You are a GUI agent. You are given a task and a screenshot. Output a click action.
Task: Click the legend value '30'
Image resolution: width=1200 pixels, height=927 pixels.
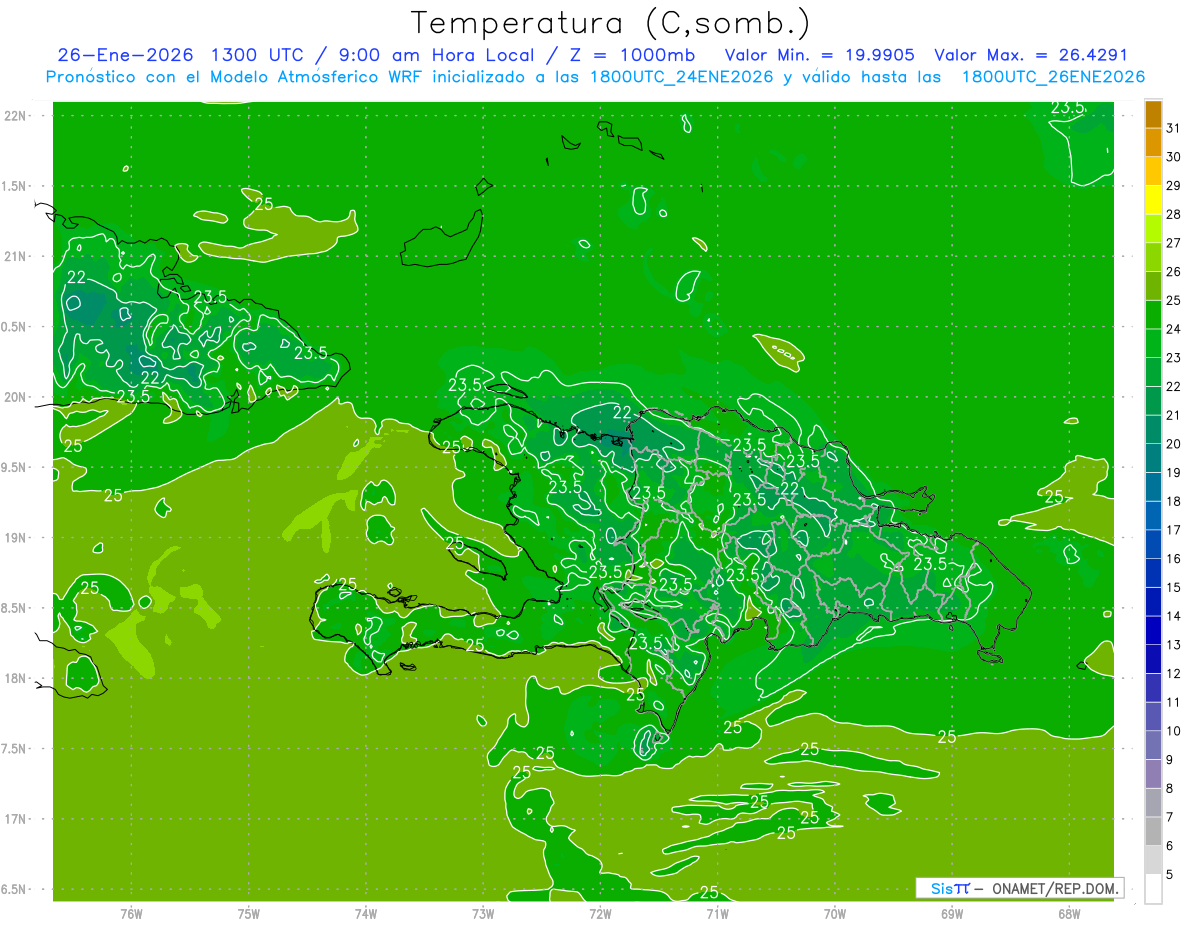[1174, 157]
